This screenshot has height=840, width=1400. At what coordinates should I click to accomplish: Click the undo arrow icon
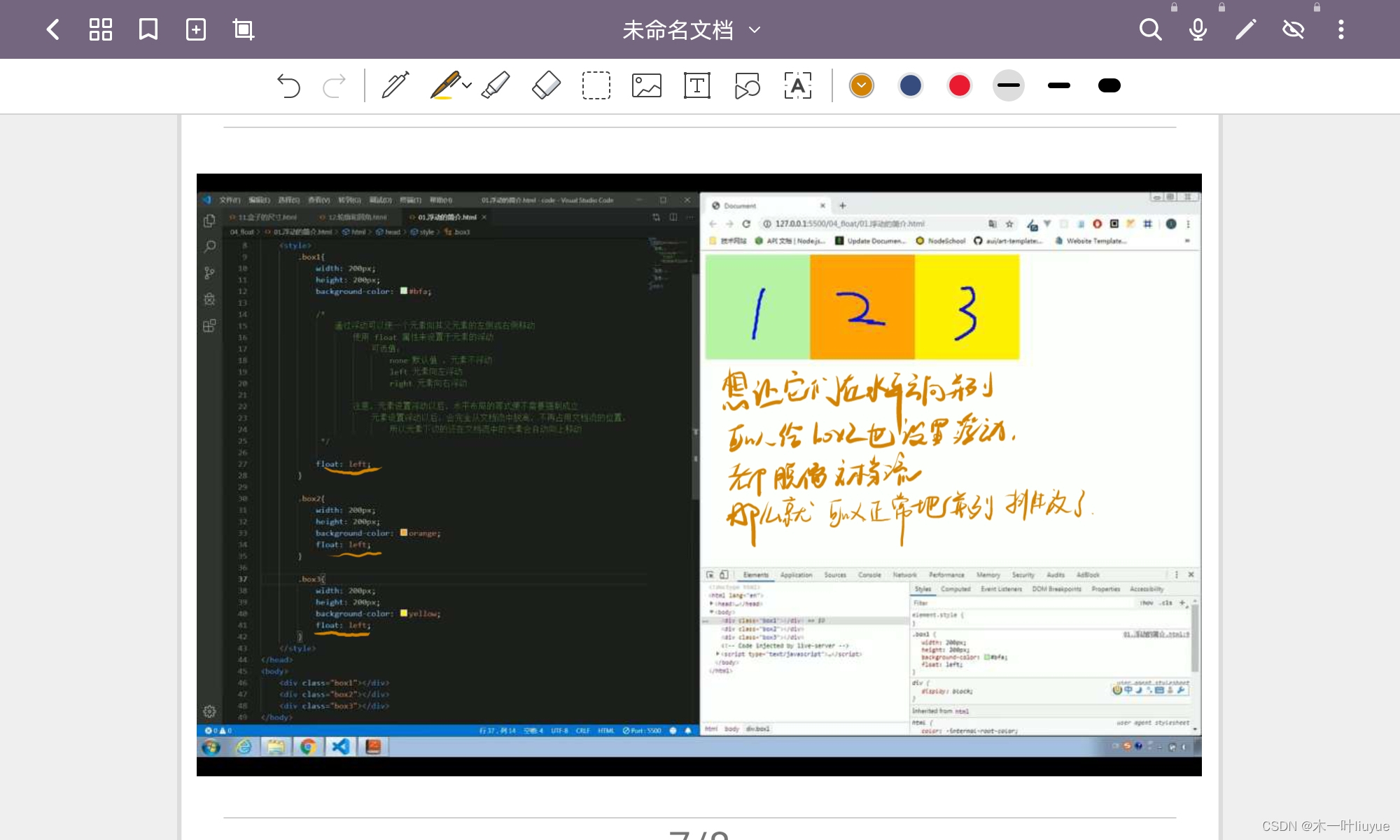289,85
